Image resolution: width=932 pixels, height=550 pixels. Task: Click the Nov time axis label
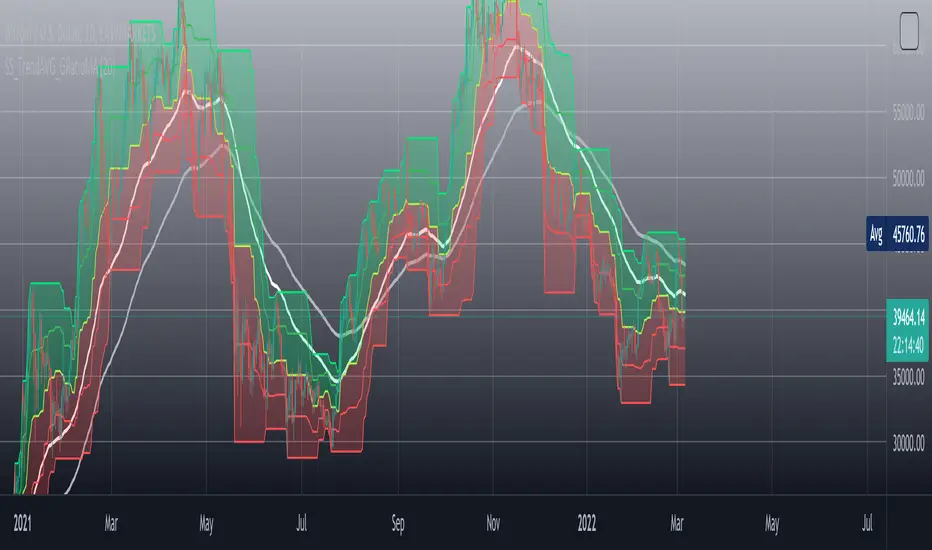point(493,523)
